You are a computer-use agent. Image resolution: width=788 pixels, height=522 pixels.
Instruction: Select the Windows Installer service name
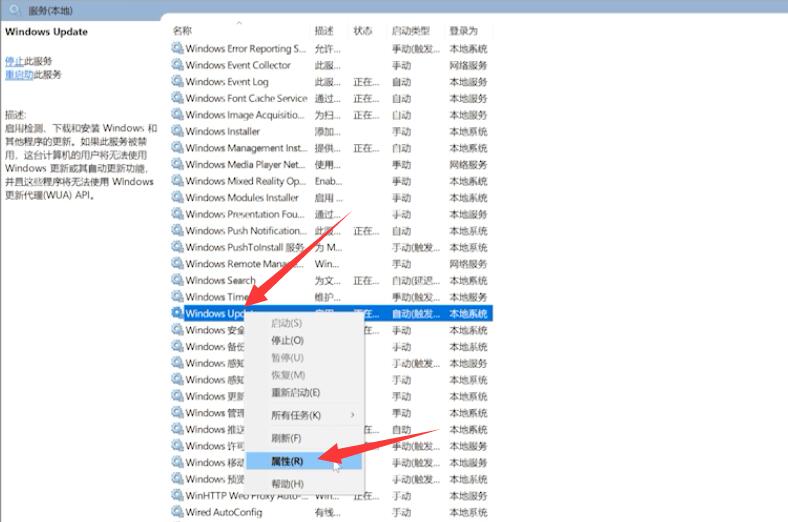point(223,131)
